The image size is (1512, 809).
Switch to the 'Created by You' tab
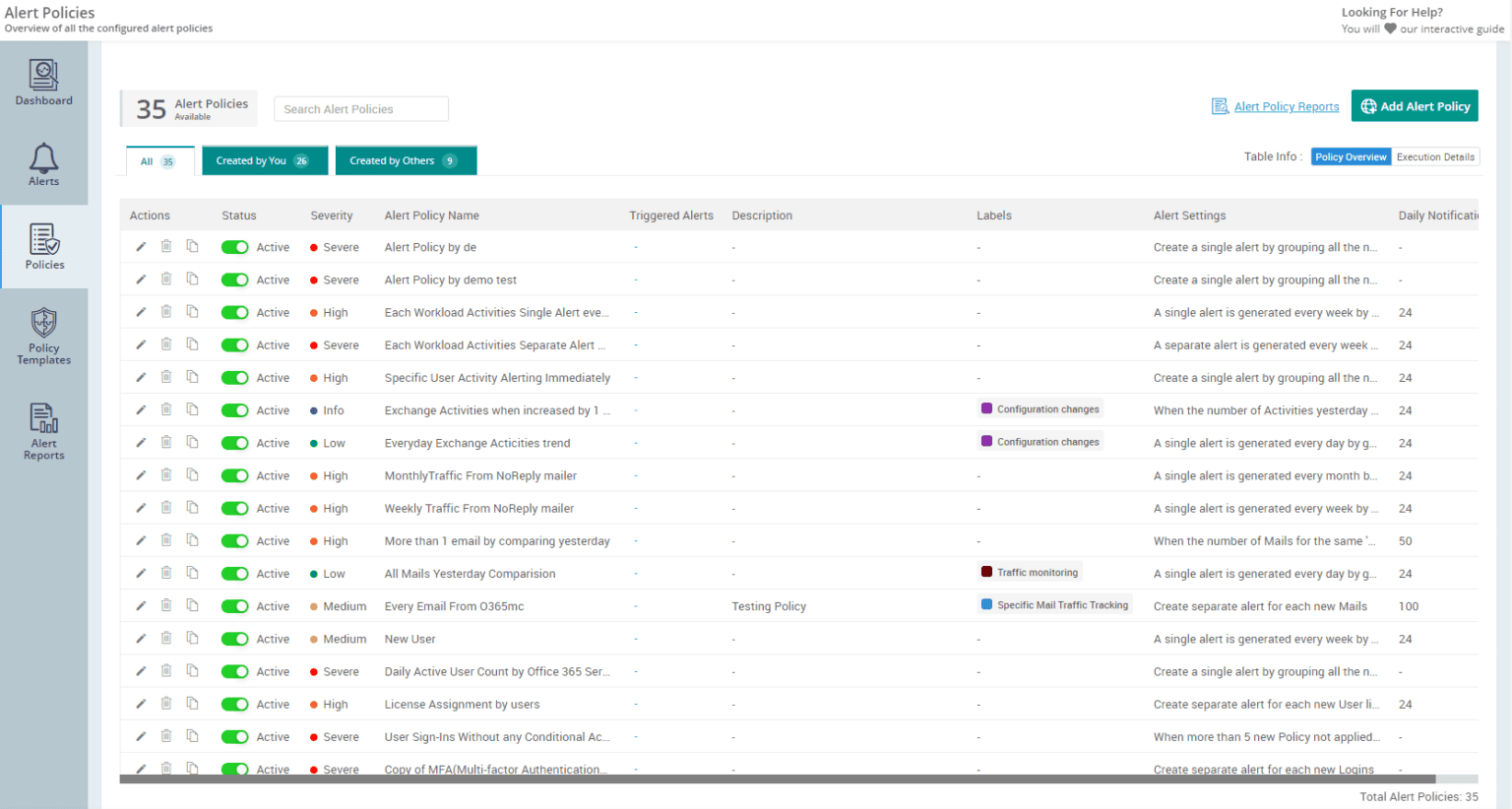[x=264, y=160]
